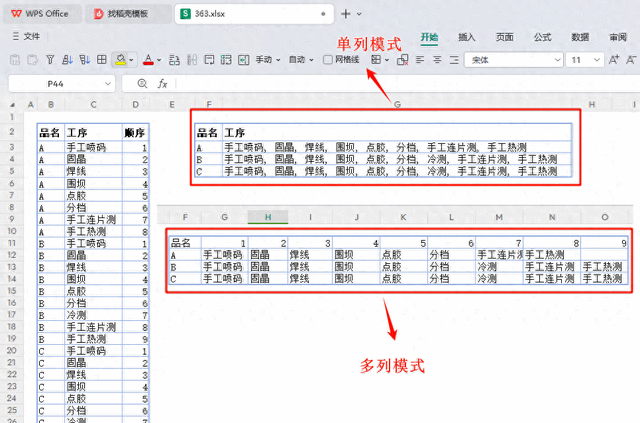Decrease font size with A- icon

coord(631,60)
